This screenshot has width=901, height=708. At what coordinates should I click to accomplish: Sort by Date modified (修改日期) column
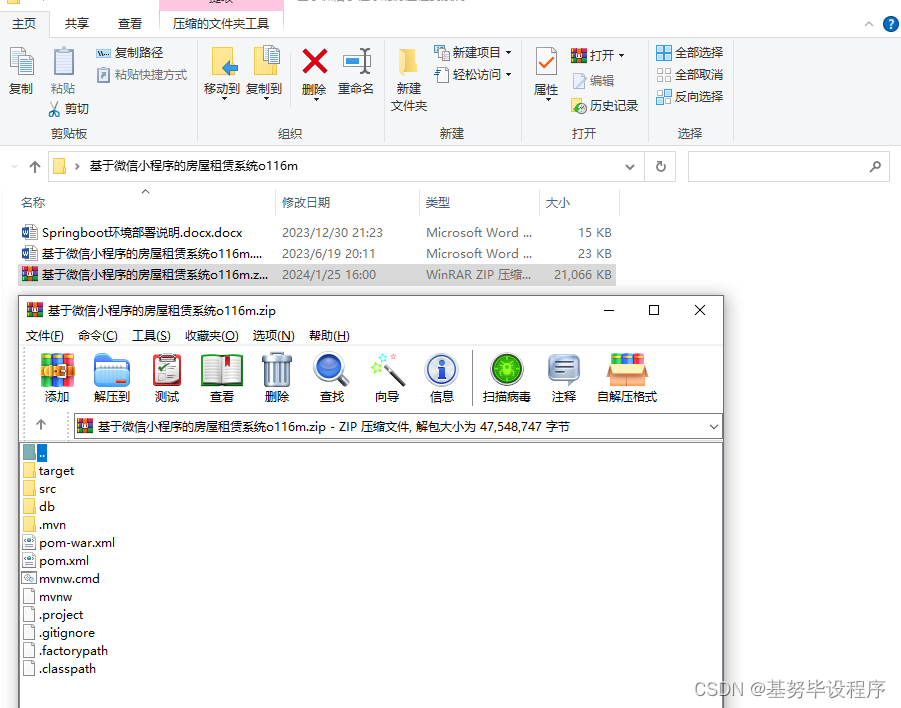click(306, 202)
